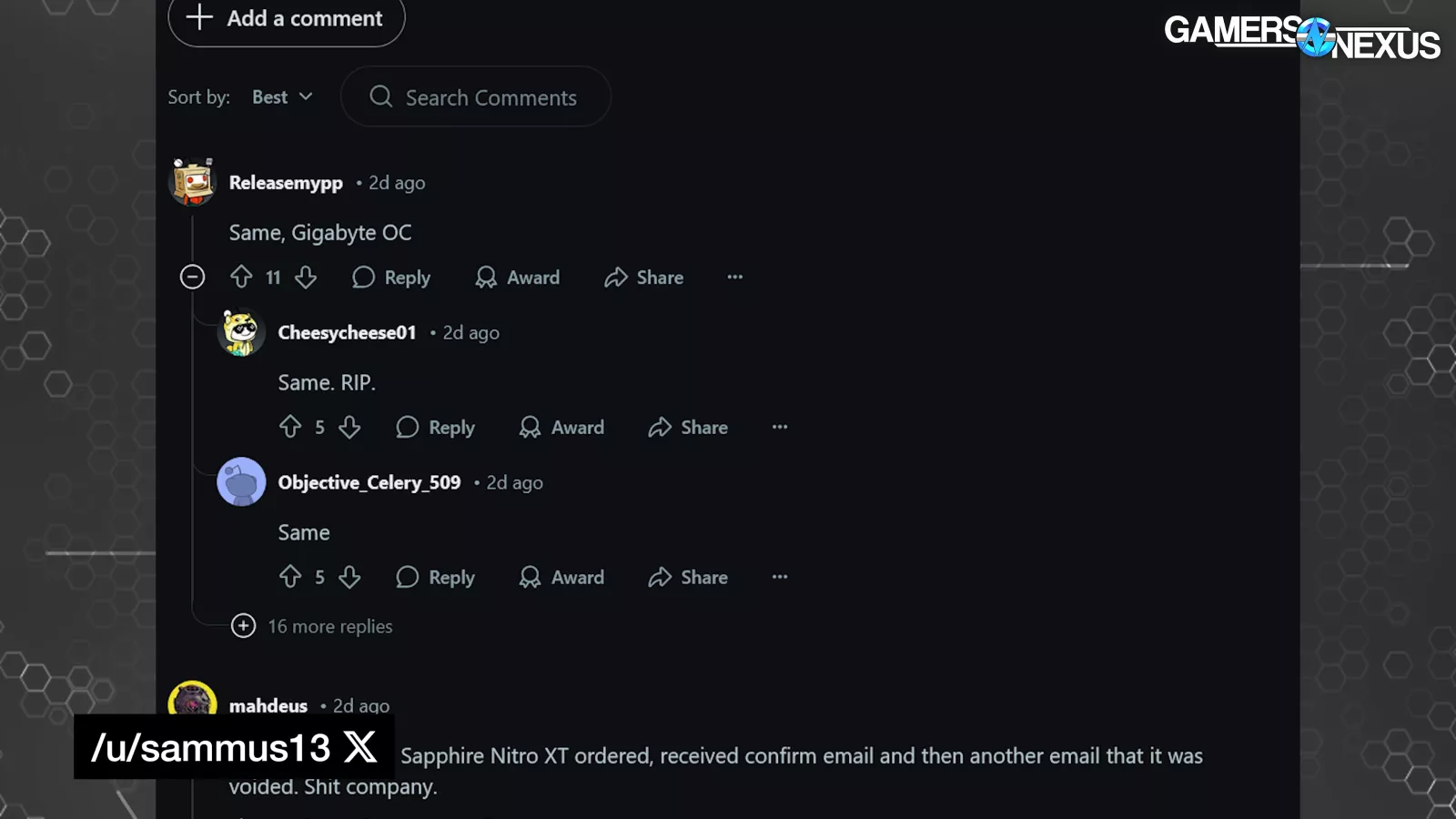Open more options on Cheesycheese01's reply
This screenshot has height=819, width=1456.
point(780,427)
